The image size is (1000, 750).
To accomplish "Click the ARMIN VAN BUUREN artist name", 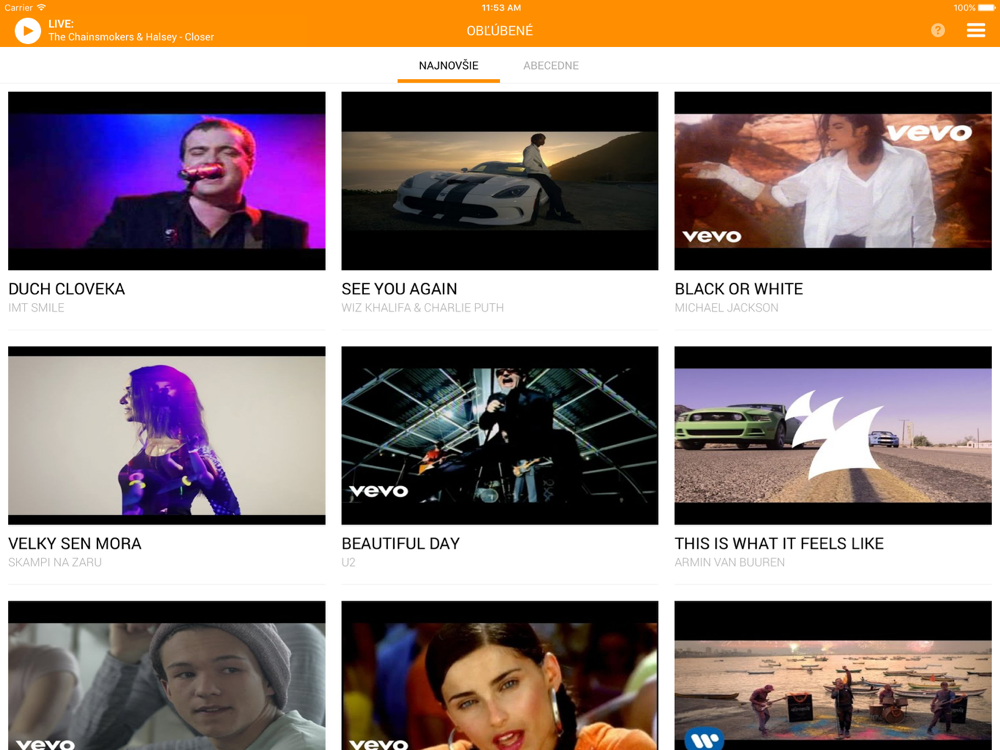I will [730, 562].
